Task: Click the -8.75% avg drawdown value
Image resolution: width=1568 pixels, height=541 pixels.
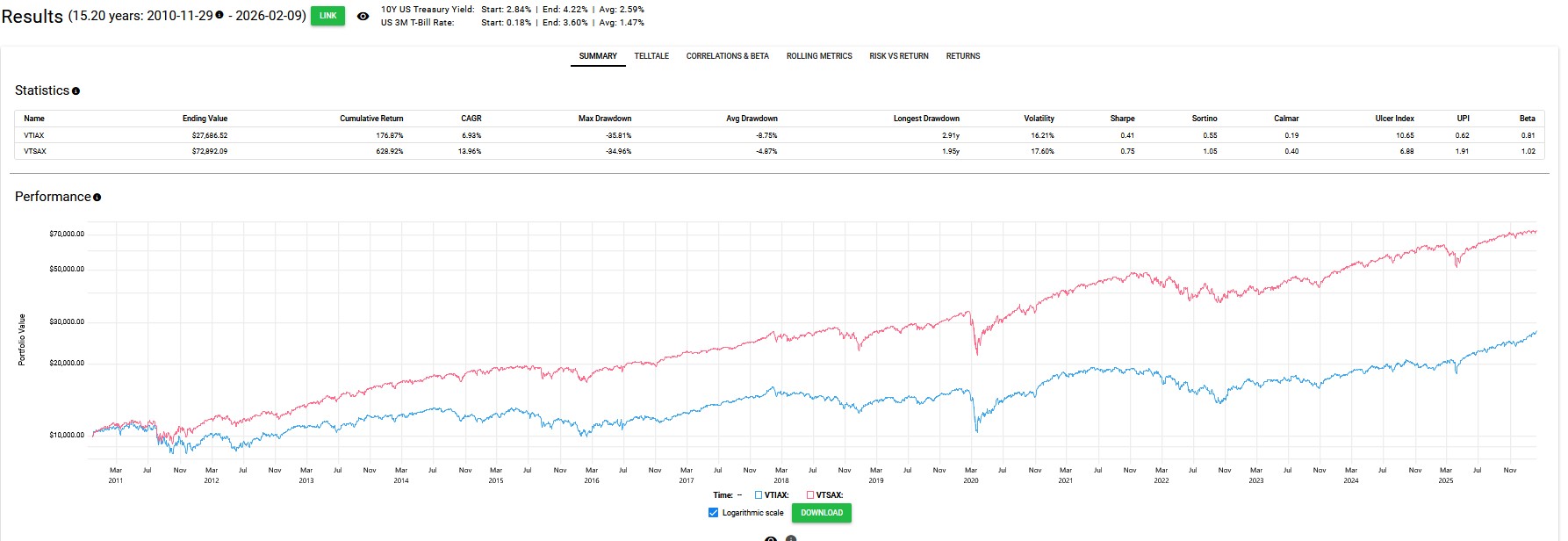Action: (766, 136)
